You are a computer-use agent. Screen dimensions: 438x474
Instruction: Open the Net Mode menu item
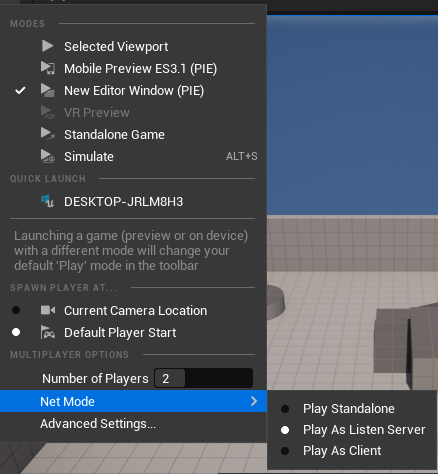133,401
